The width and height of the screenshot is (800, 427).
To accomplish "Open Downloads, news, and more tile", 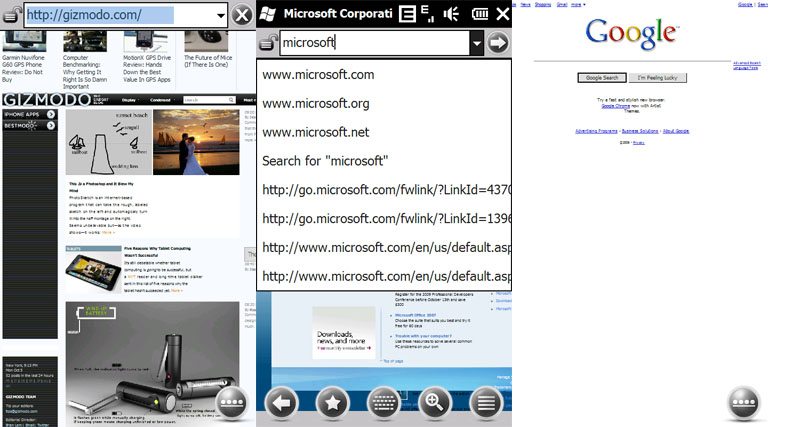I will click(x=344, y=333).
